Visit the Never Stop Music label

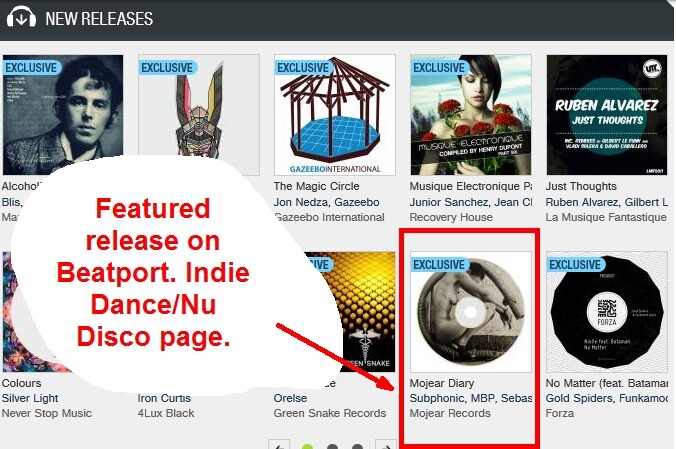(x=47, y=413)
